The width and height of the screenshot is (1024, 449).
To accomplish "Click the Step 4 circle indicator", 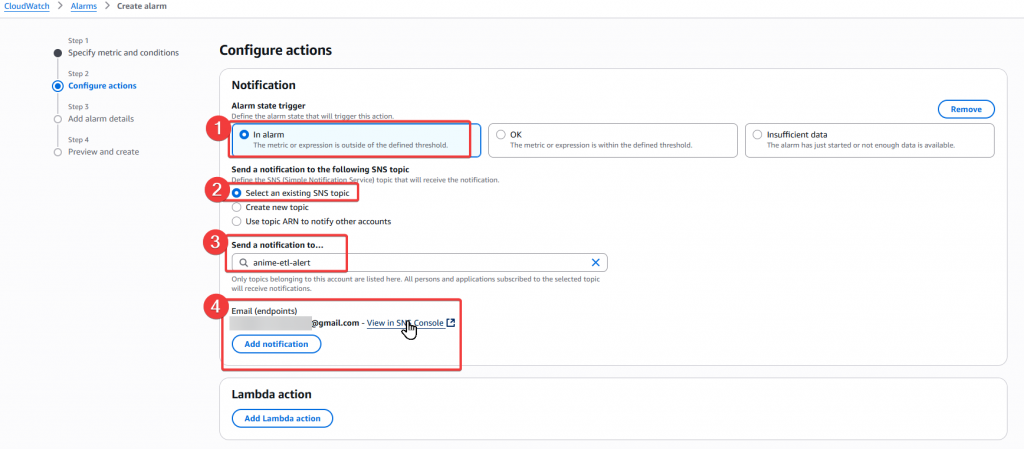I will click(x=58, y=152).
